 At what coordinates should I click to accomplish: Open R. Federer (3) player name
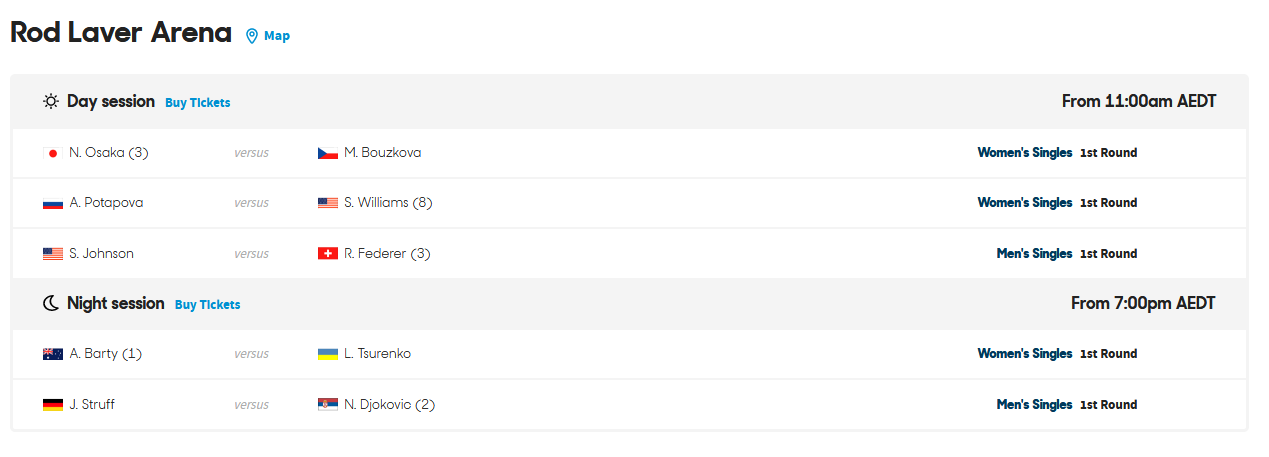[387, 254]
